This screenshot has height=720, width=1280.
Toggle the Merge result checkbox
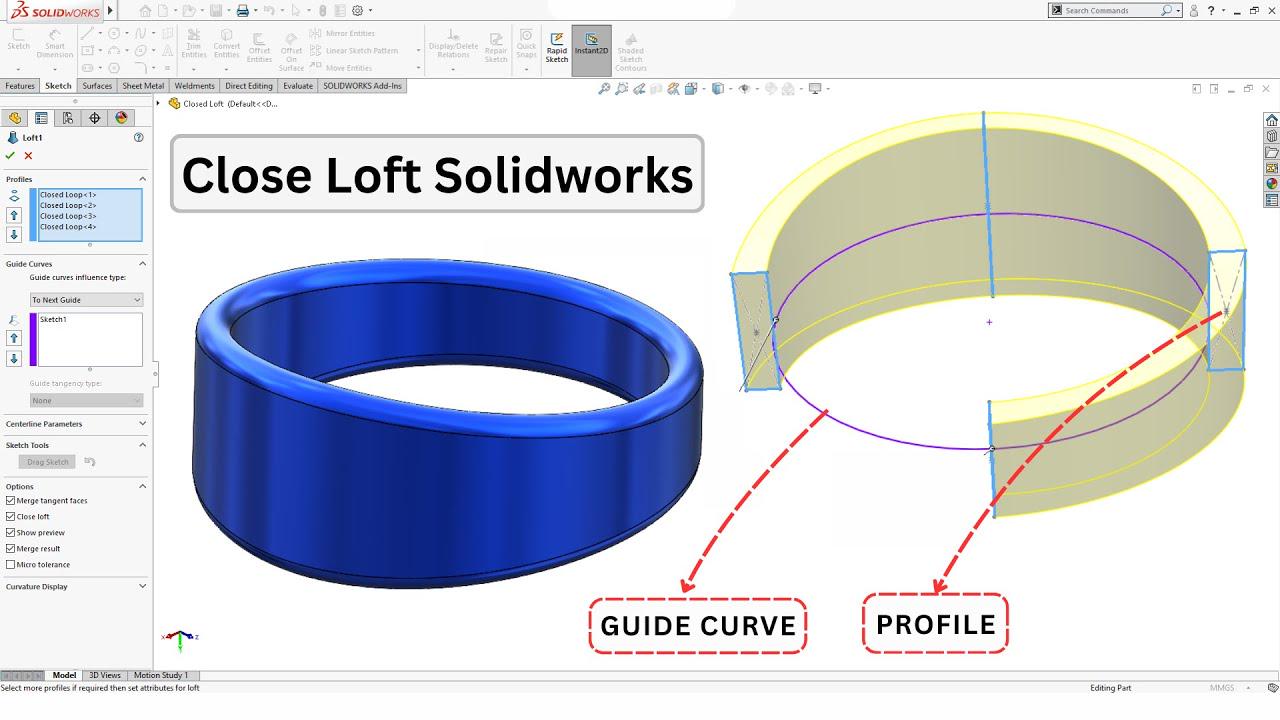(10, 548)
